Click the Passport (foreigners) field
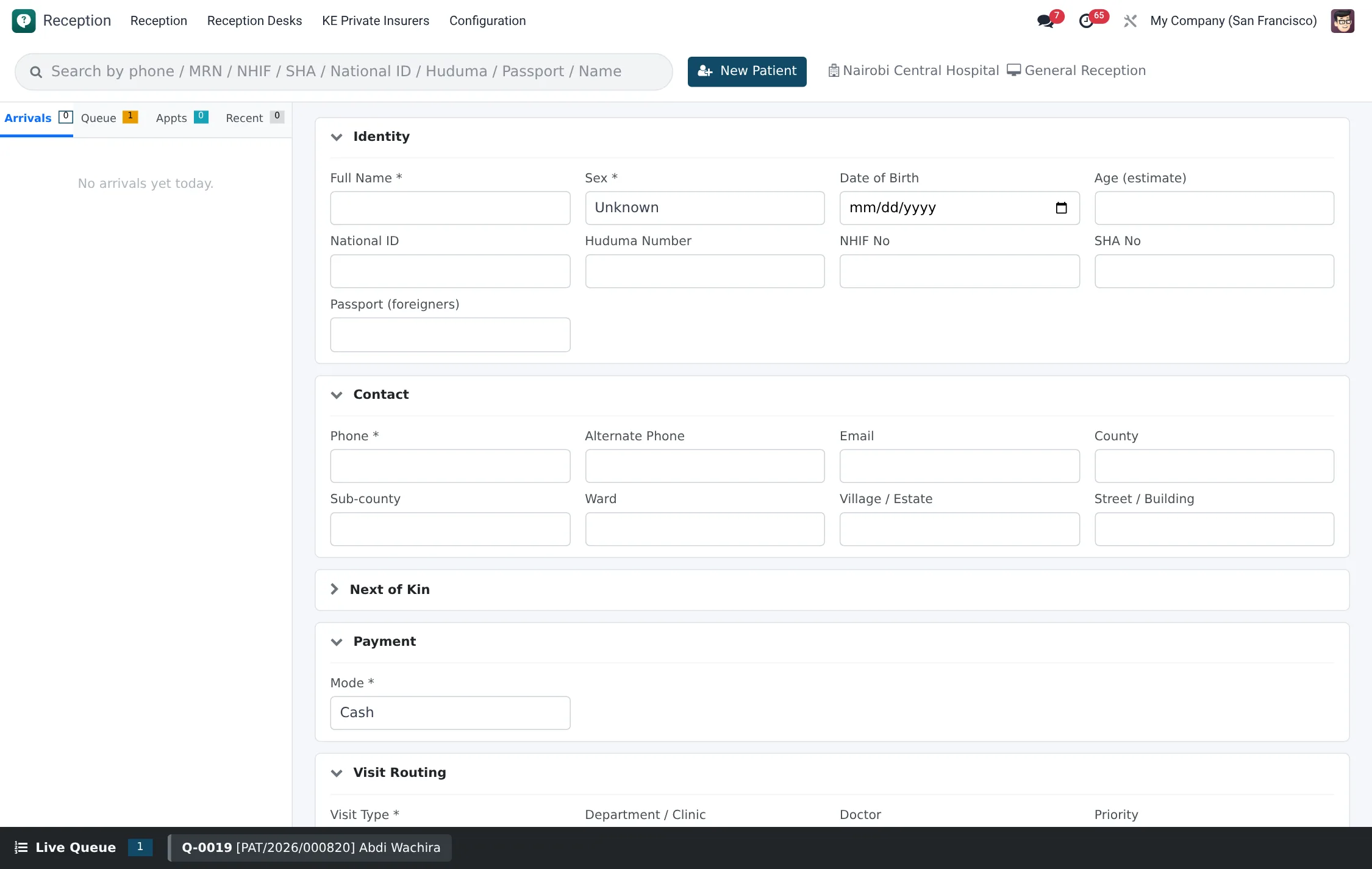Viewport: 1372px width, 869px height. click(x=450, y=335)
